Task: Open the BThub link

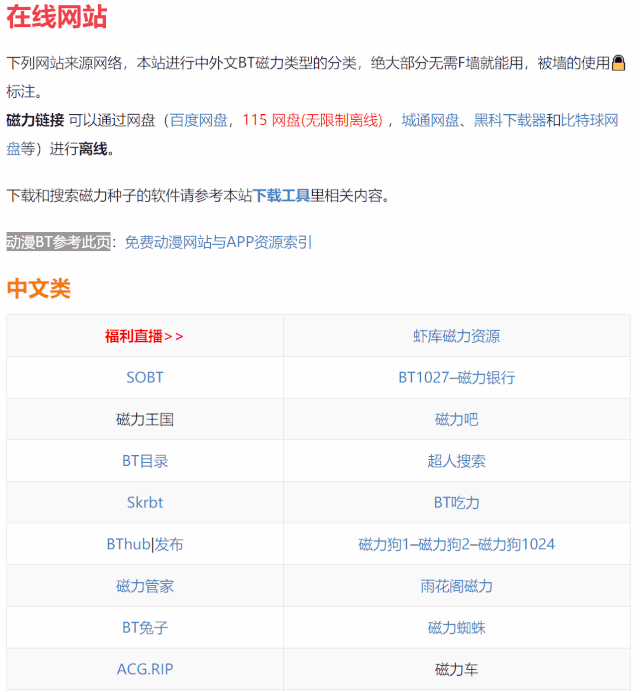Action: coord(128,544)
